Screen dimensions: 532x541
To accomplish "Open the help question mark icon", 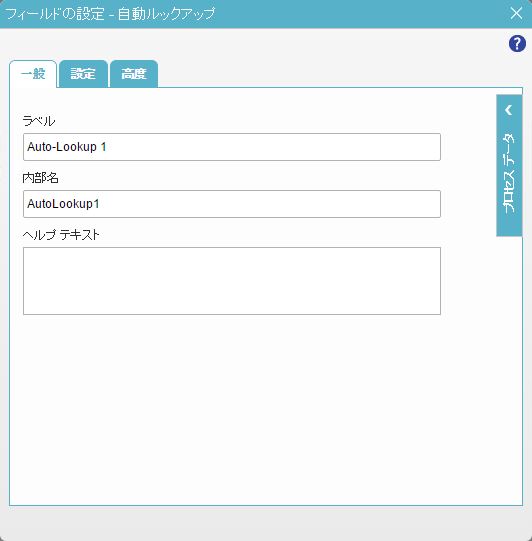I will pos(517,43).
